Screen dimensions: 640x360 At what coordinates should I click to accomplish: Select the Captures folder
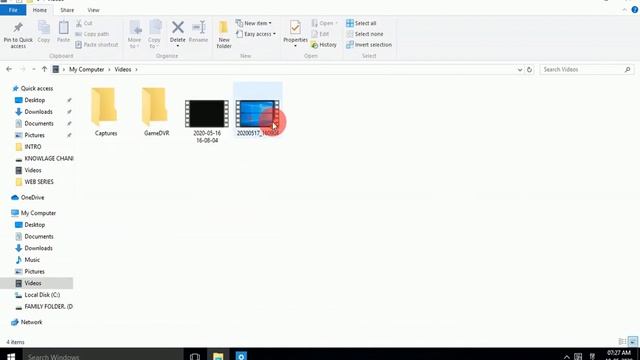pos(105,111)
